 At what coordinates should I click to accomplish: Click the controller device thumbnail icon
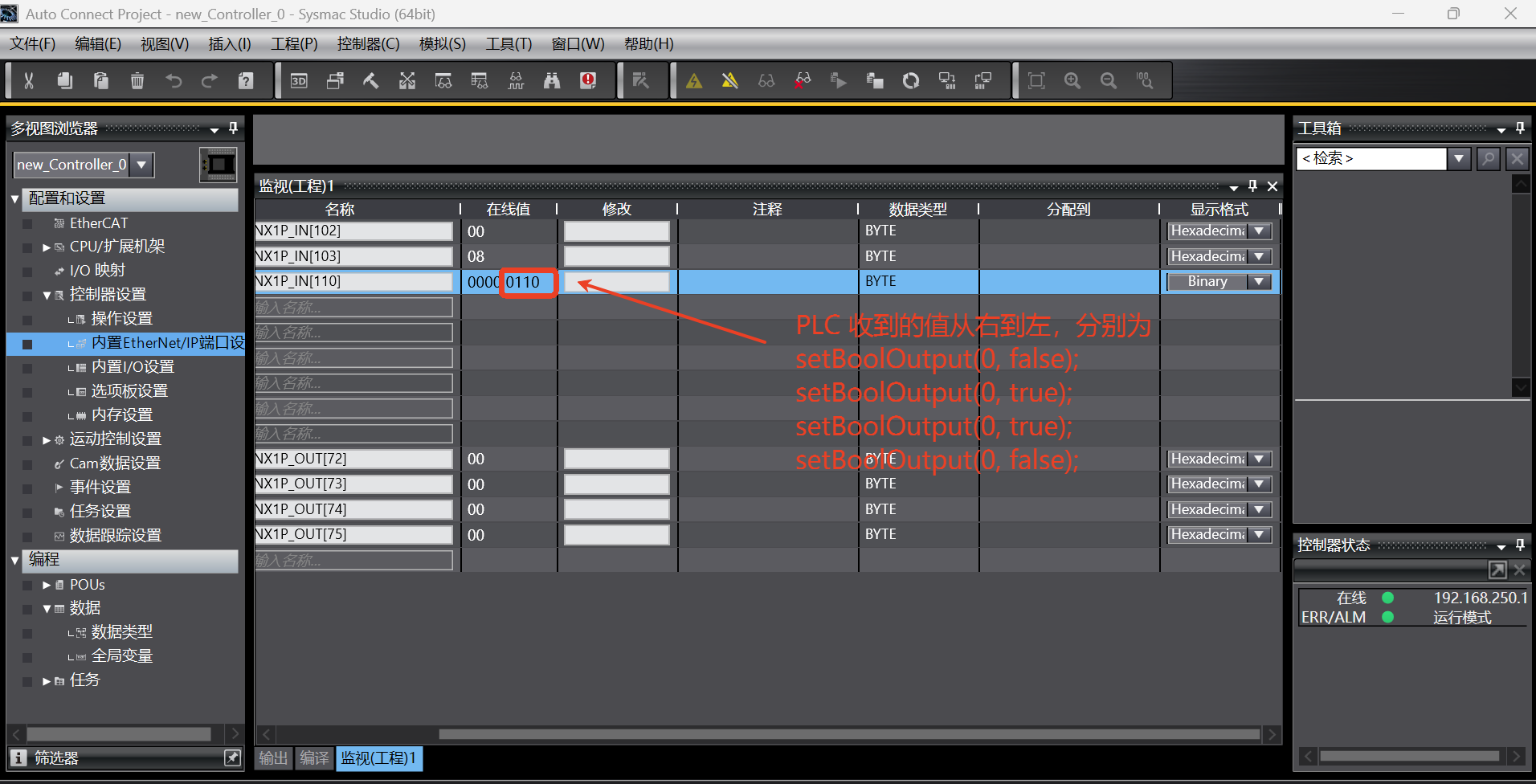coord(218,165)
